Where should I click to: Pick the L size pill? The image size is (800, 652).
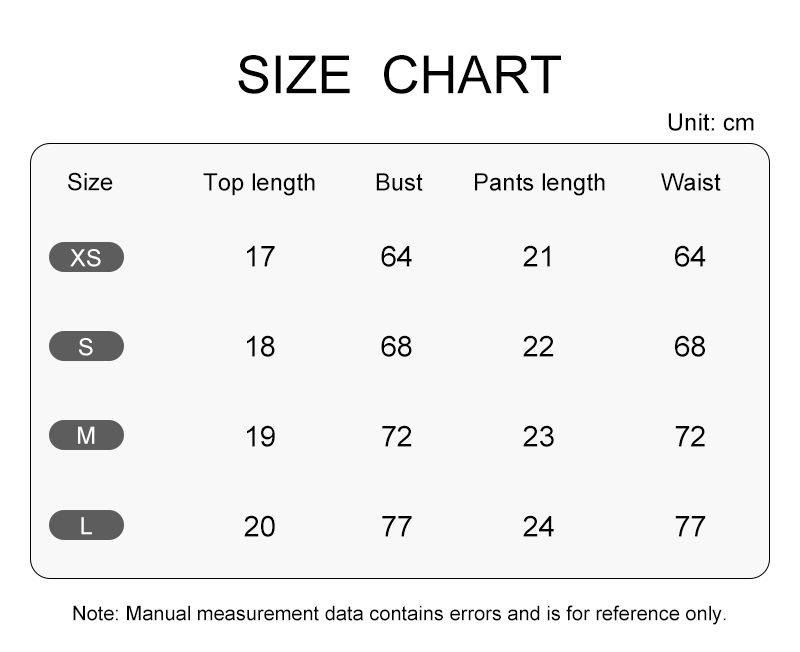tap(86, 525)
